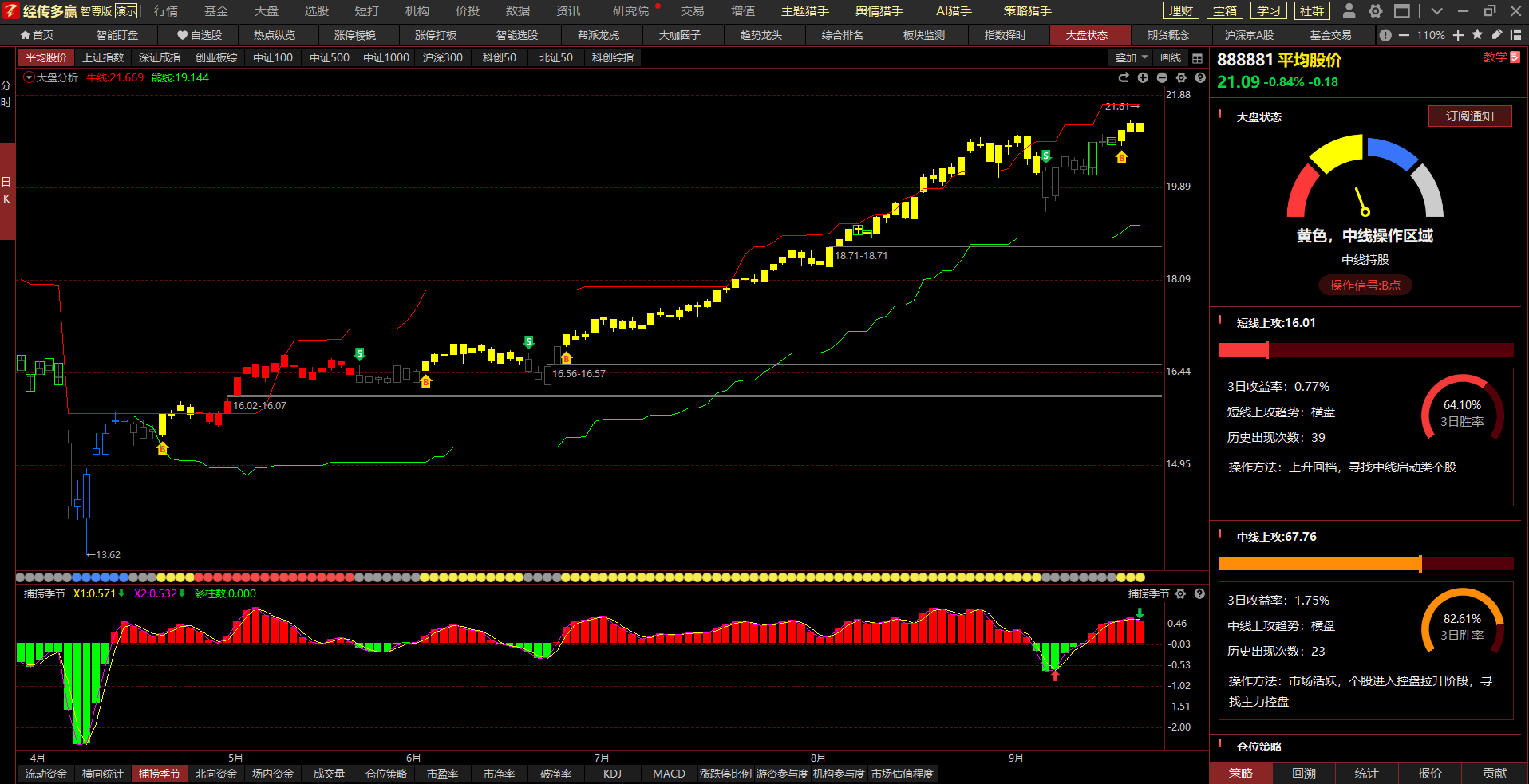Open the 叠加 overlay dropdown

click(1132, 57)
